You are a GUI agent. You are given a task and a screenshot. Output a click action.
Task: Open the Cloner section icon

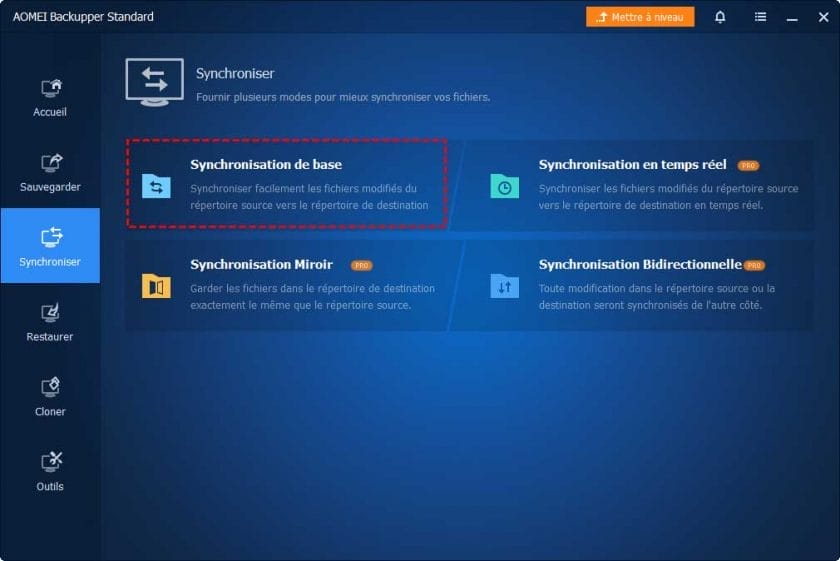pos(50,388)
